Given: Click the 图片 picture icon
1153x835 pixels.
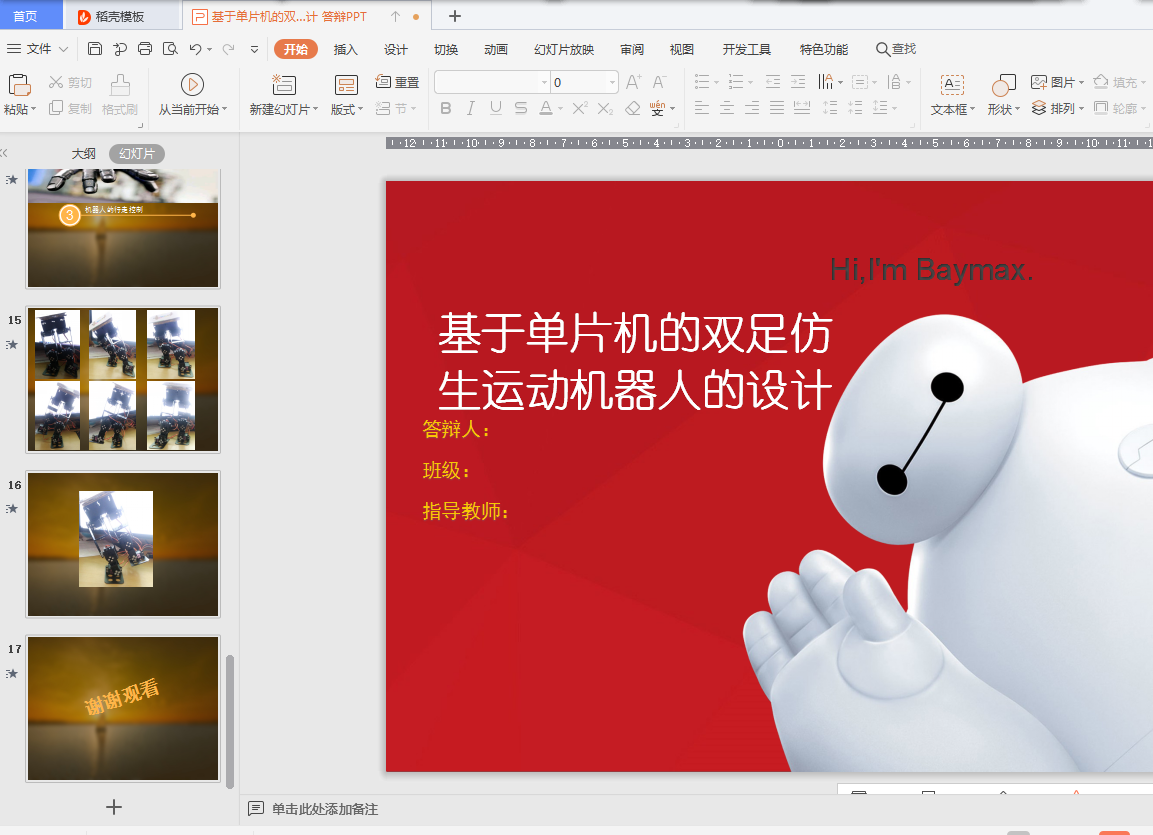Looking at the screenshot, I should (x=1039, y=82).
